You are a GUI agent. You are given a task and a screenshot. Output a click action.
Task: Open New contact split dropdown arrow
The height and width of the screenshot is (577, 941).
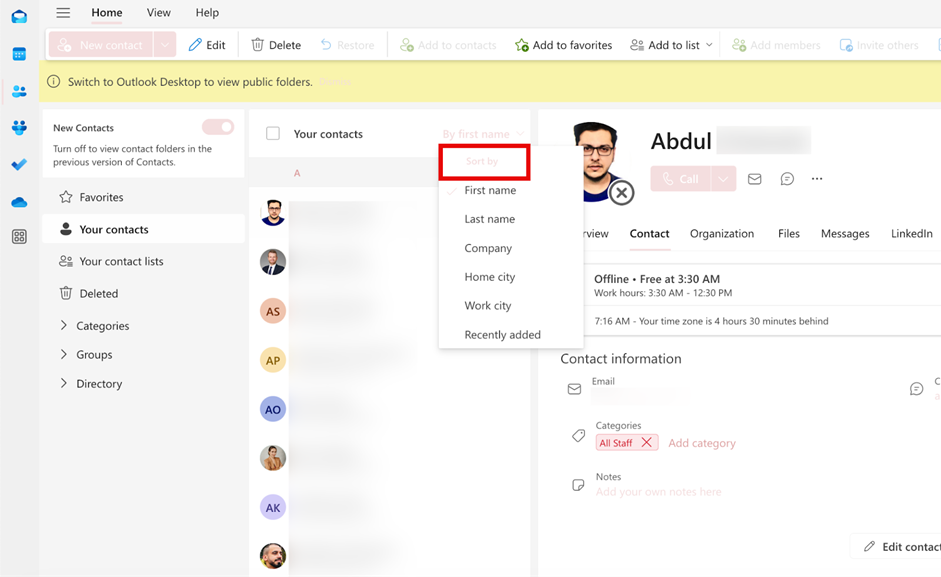(x=164, y=45)
